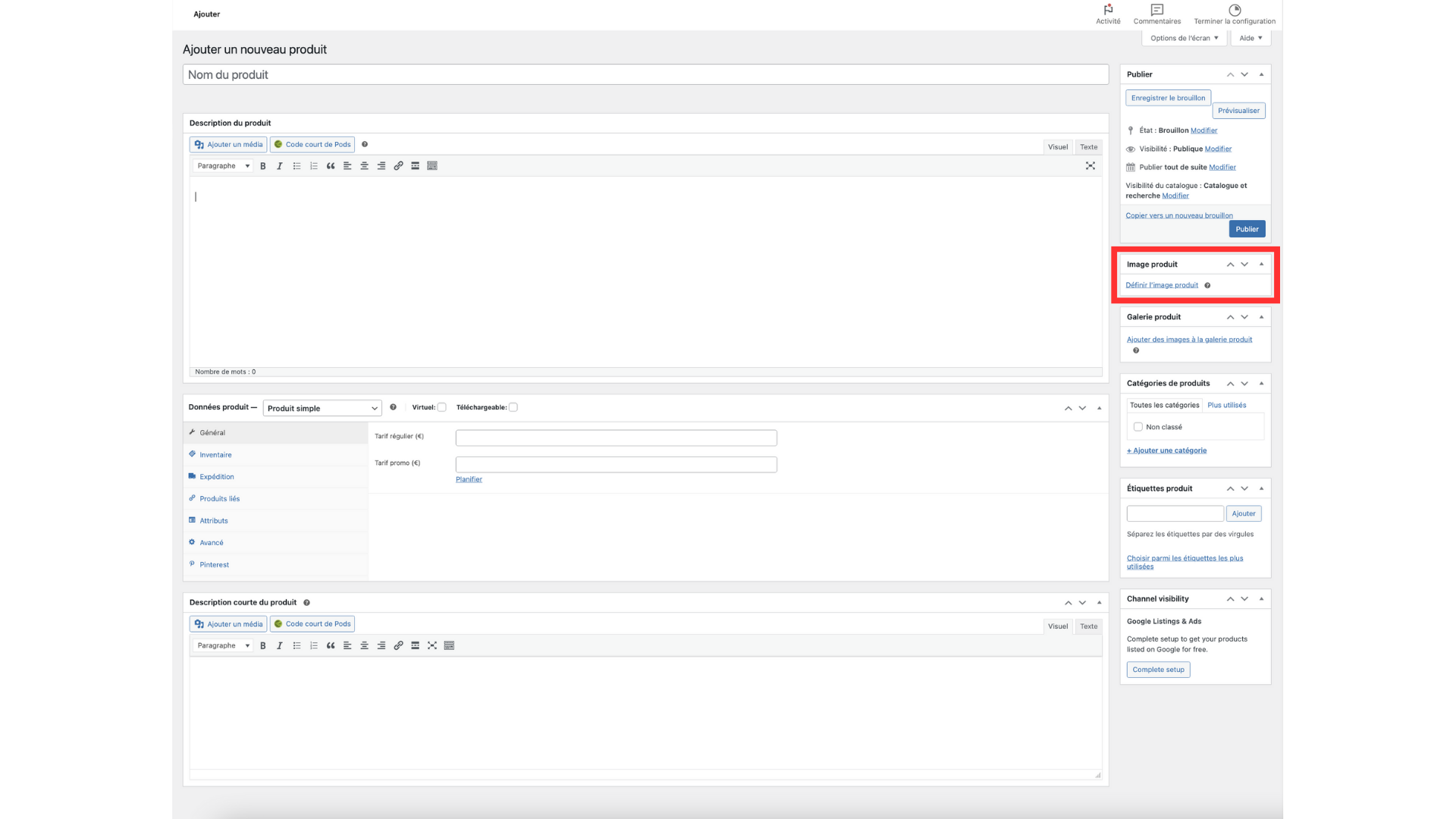
Task: Enable the Téléchargeable checkbox
Action: [x=513, y=407]
